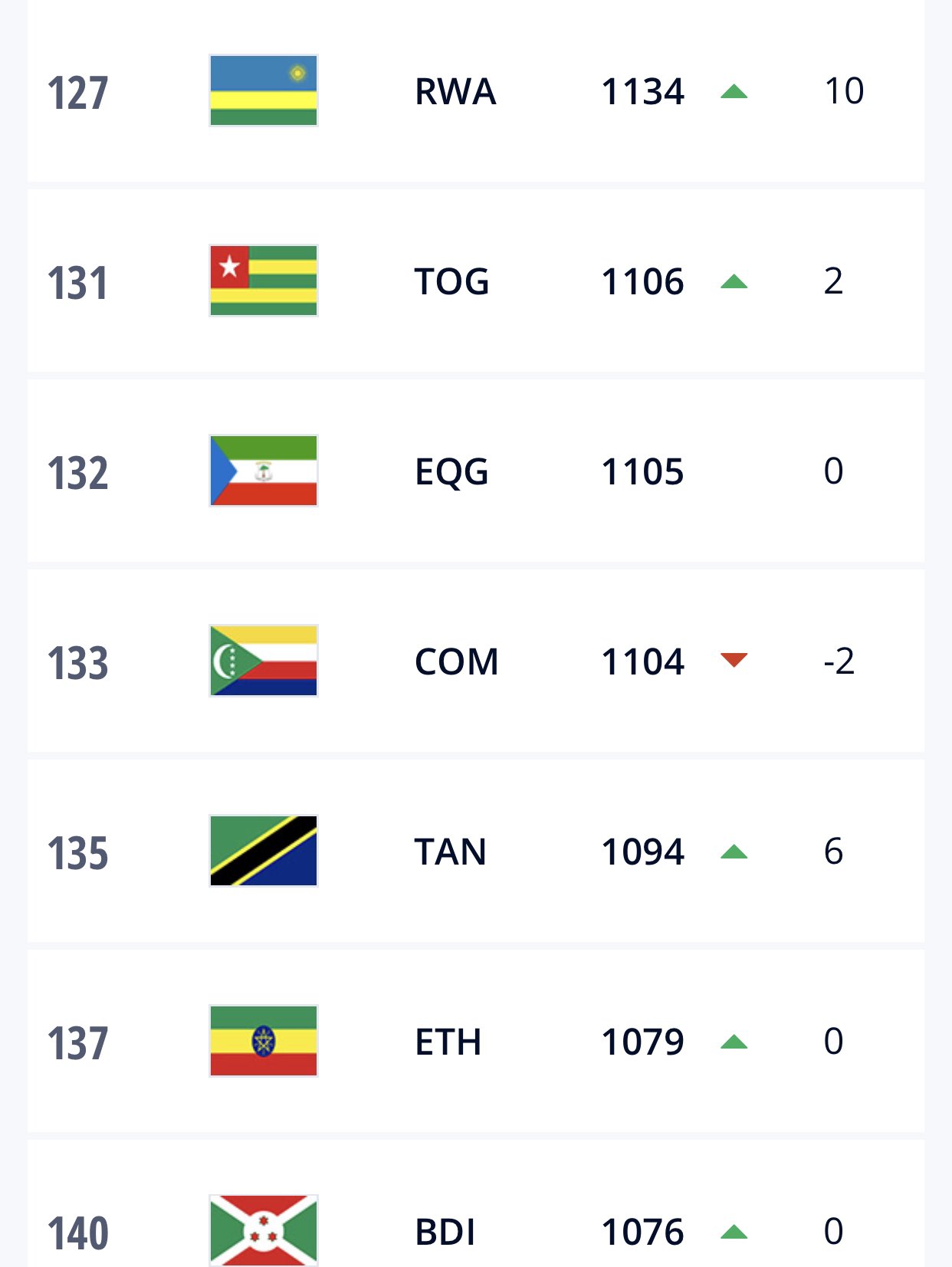Click the Burundi flag icon

coord(264,1229)
